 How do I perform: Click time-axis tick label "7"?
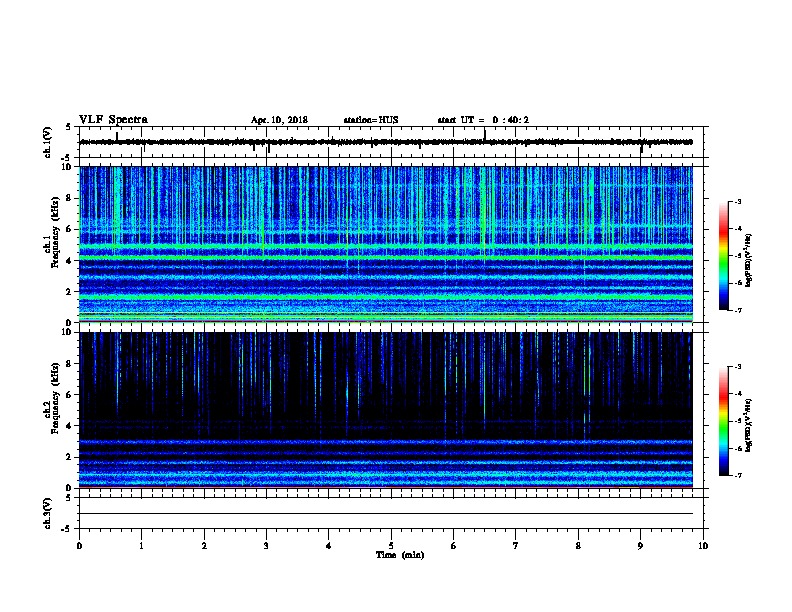click(x=516, y=546)
